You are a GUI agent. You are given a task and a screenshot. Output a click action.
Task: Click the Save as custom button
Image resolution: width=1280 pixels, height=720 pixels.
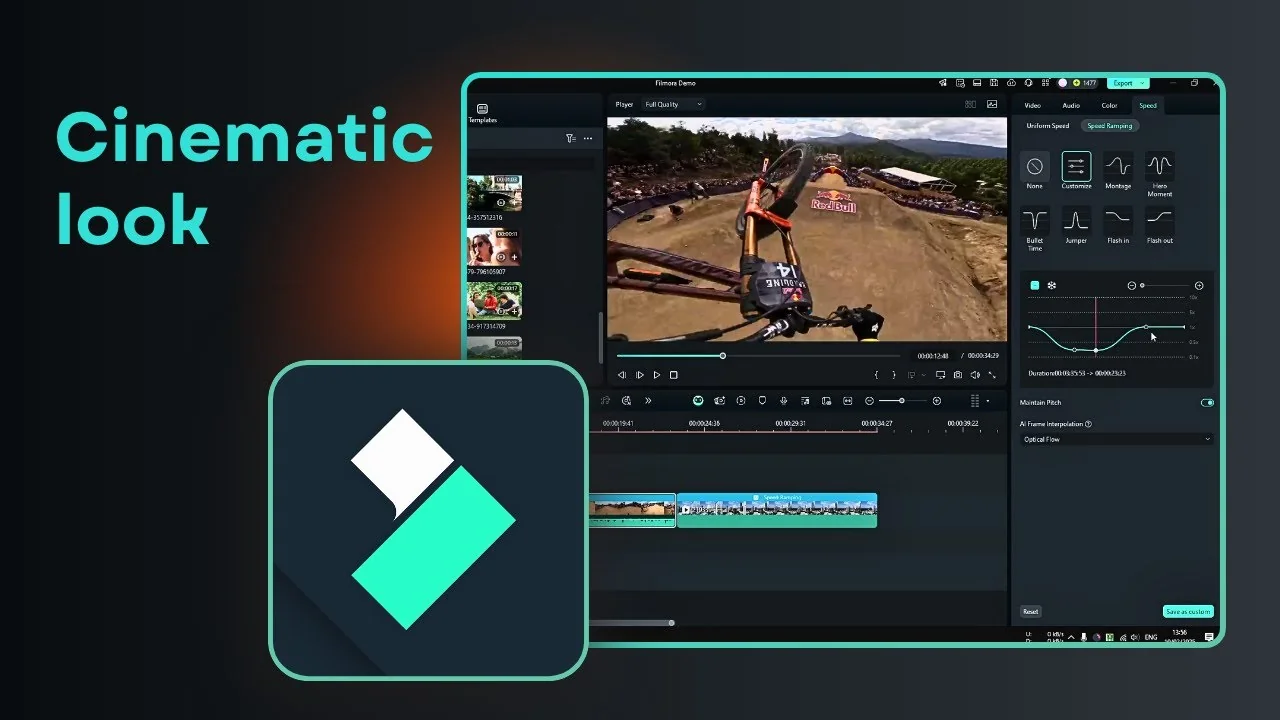point(1188,611)
